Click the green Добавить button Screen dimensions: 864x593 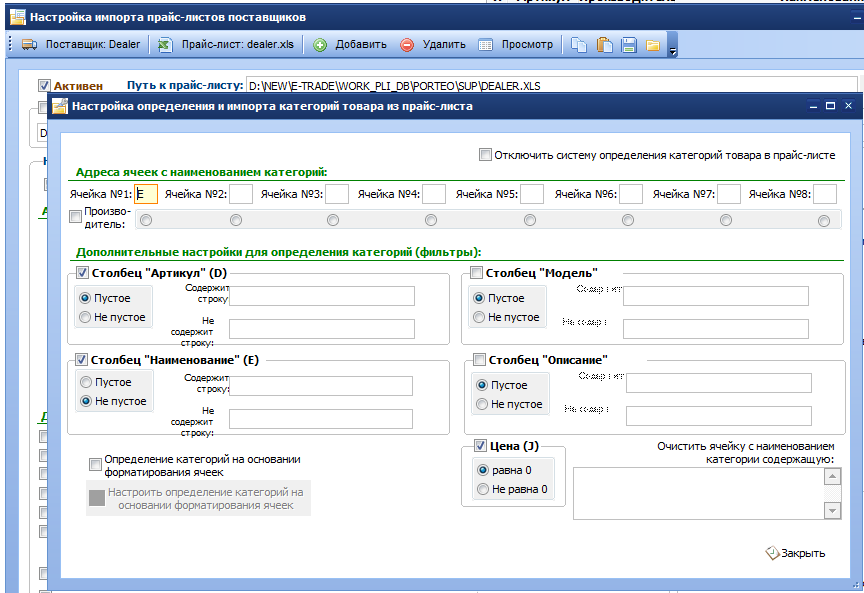[350, 45]
